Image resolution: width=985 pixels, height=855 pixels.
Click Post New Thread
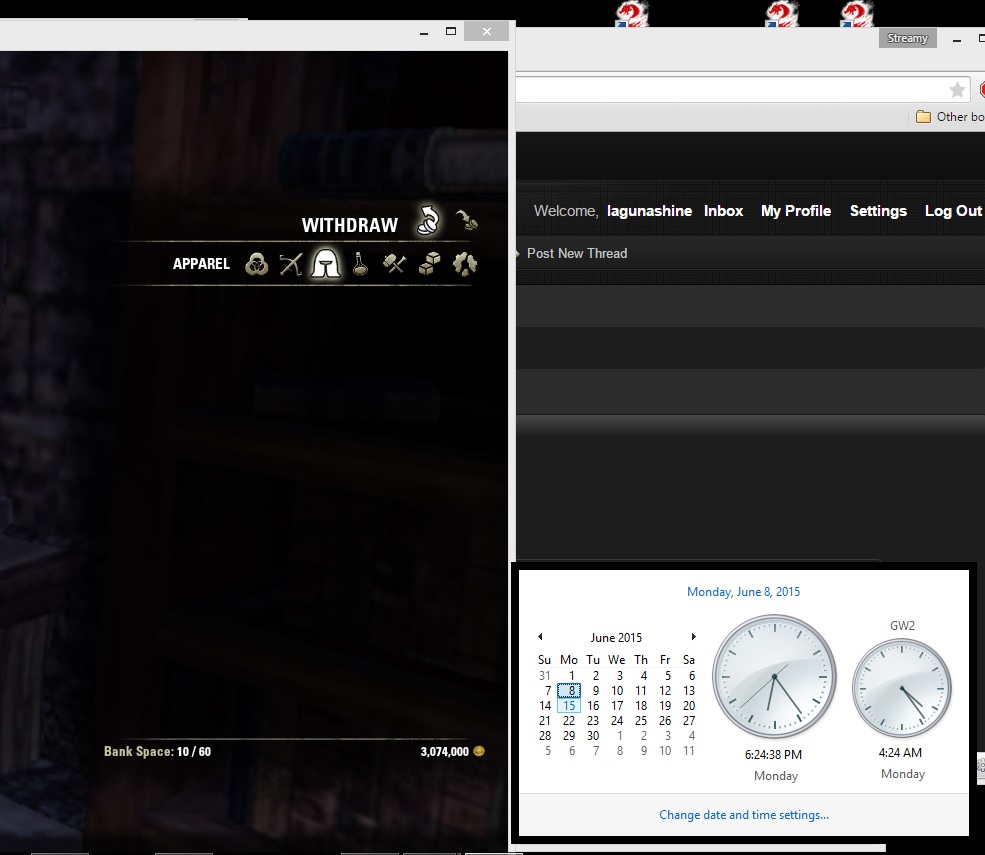(577, 253)
